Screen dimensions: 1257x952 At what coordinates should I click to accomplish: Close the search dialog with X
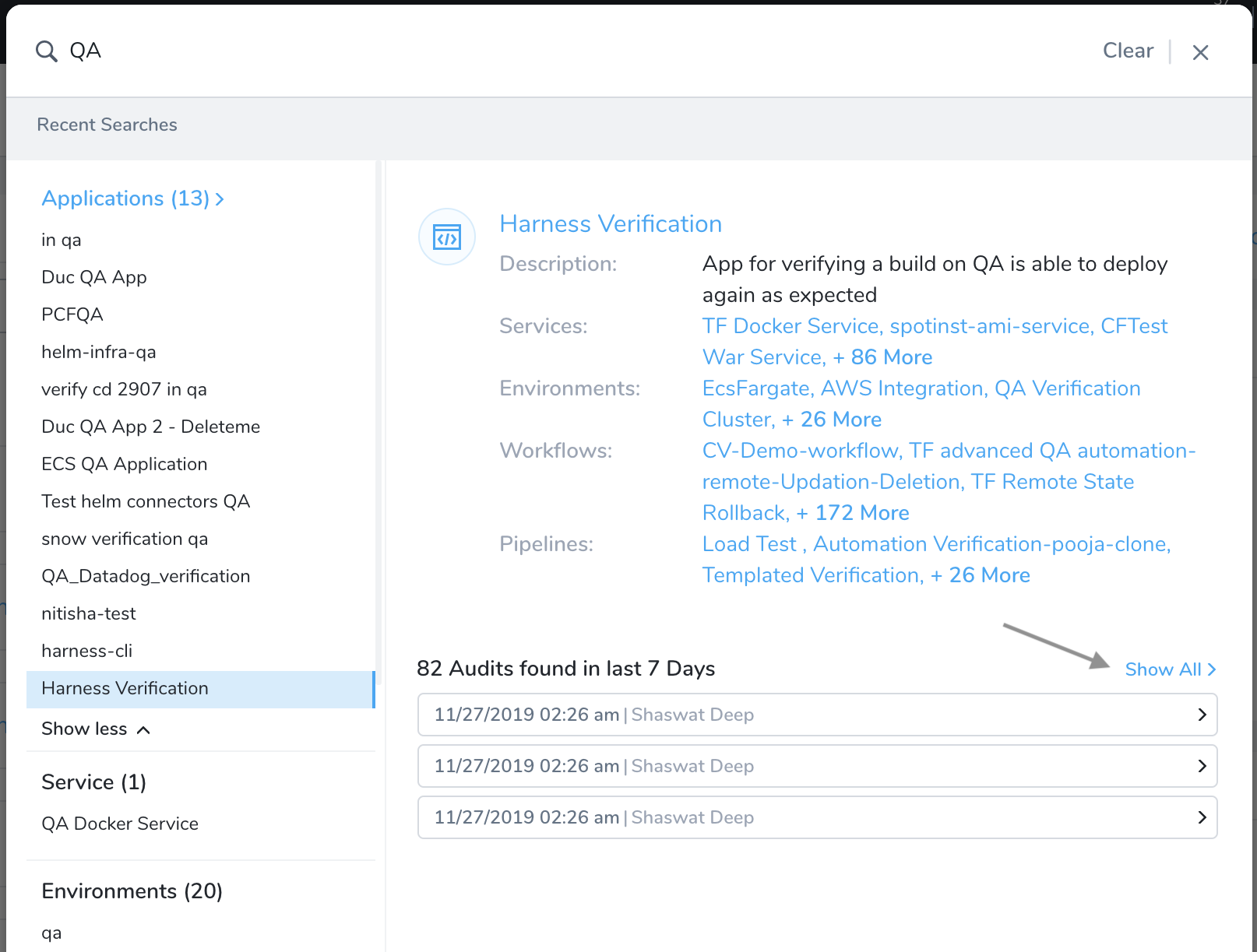(1200, 52)
